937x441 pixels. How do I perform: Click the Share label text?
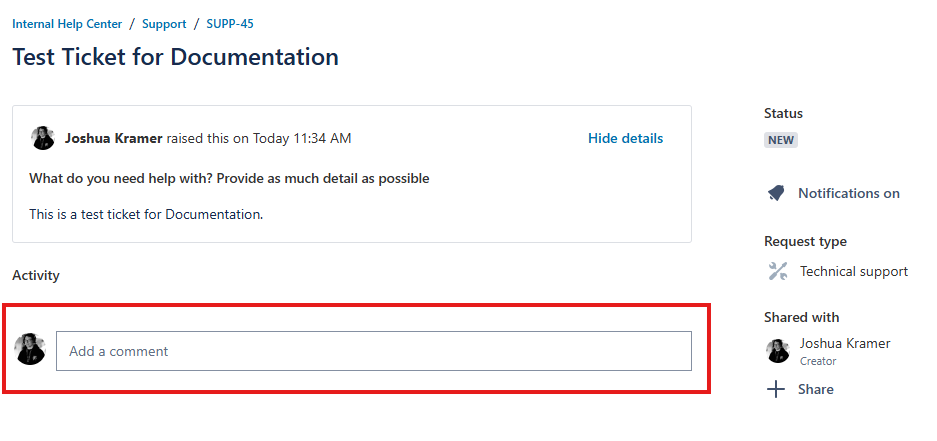(815, 389)
